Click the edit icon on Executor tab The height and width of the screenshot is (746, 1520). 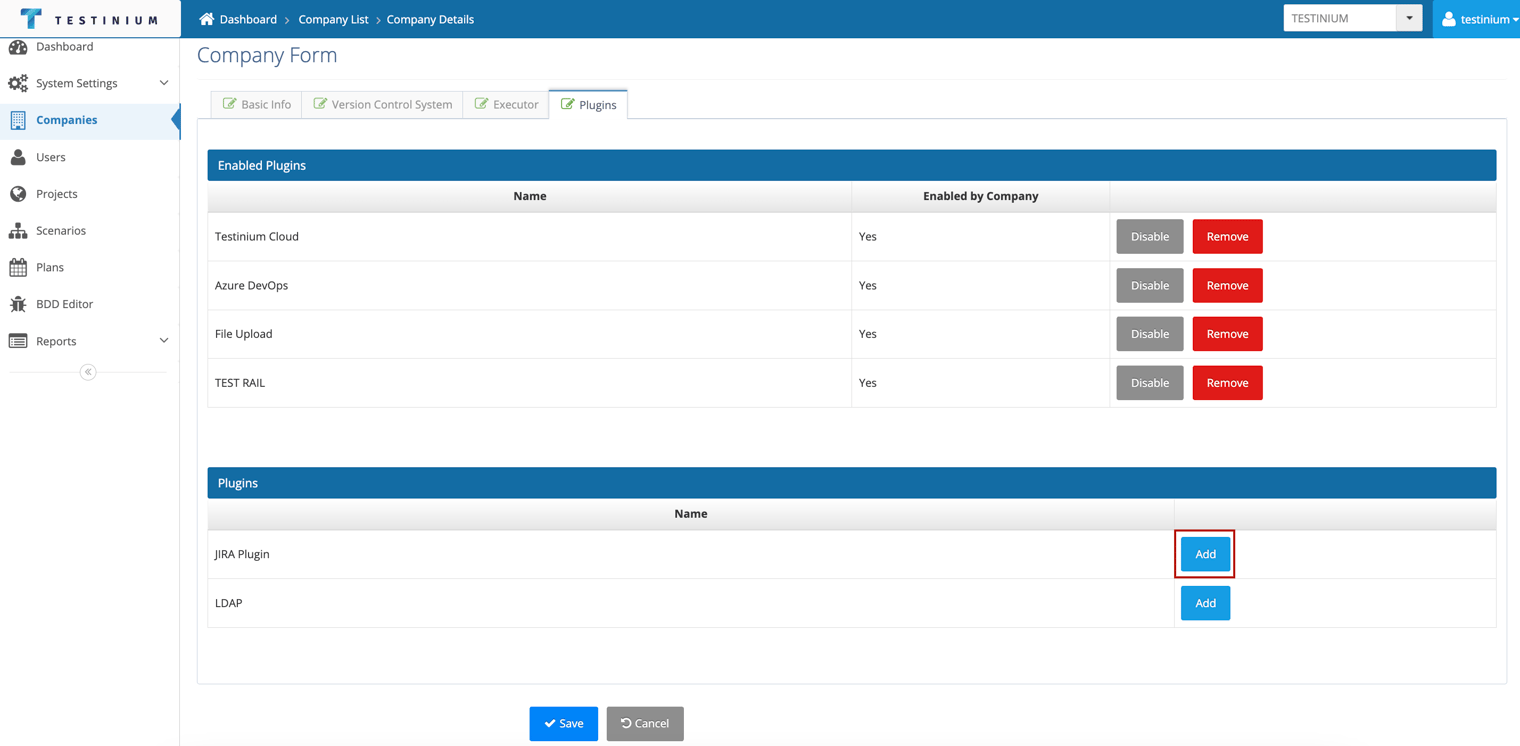click(481, 104)
